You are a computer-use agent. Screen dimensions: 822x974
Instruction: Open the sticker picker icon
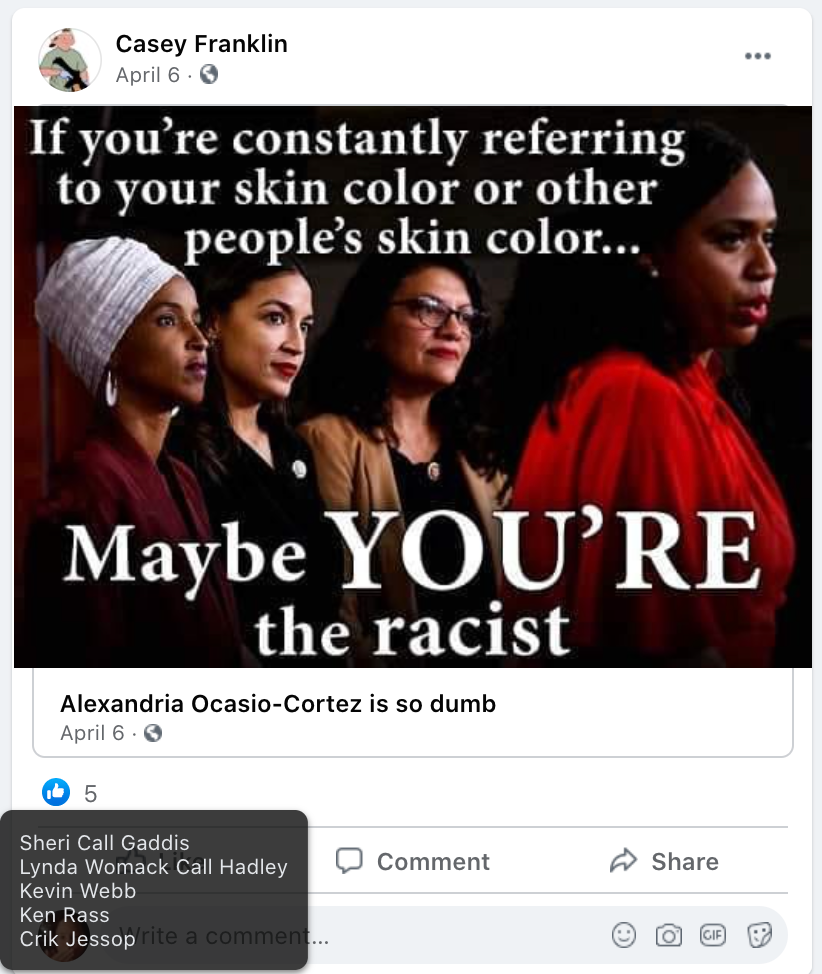point(759,934)
